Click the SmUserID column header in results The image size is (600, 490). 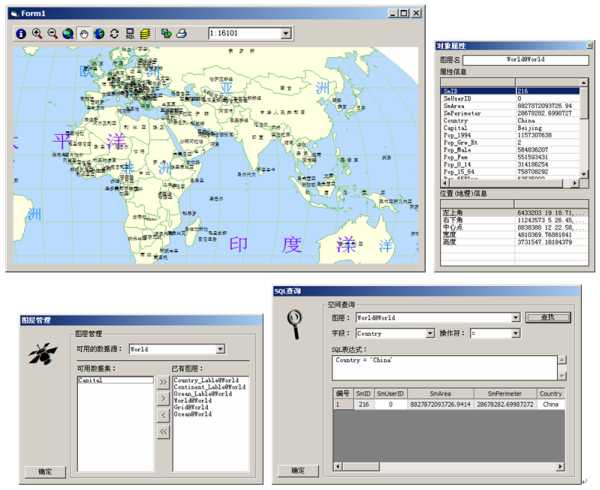click(x=390, y=393)
